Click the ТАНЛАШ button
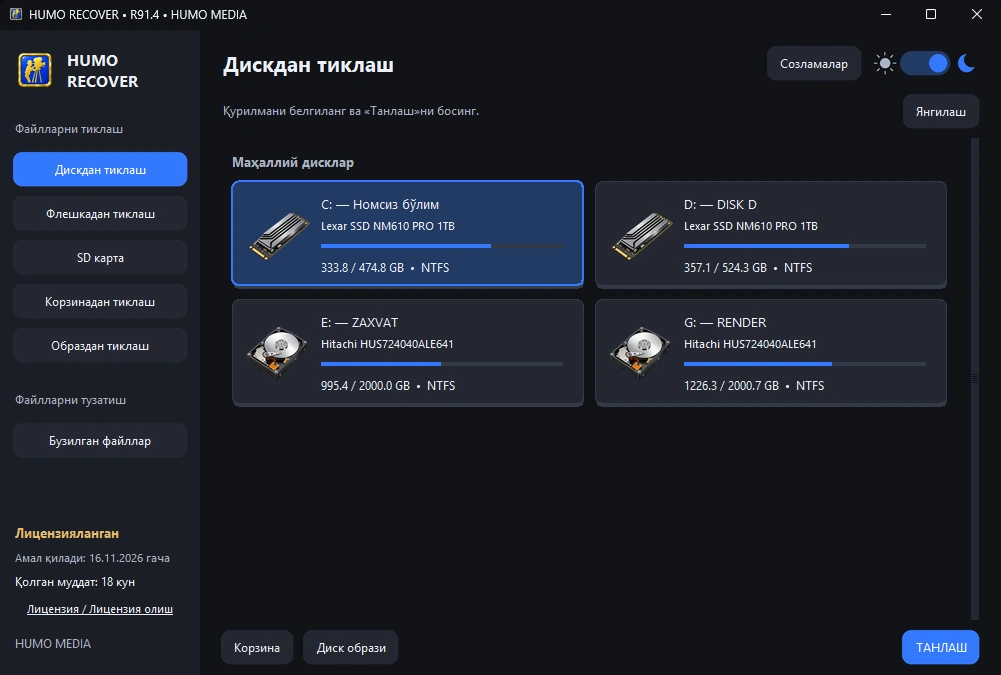This screenshot has width=1001, height=675. [x=941, y=648]
